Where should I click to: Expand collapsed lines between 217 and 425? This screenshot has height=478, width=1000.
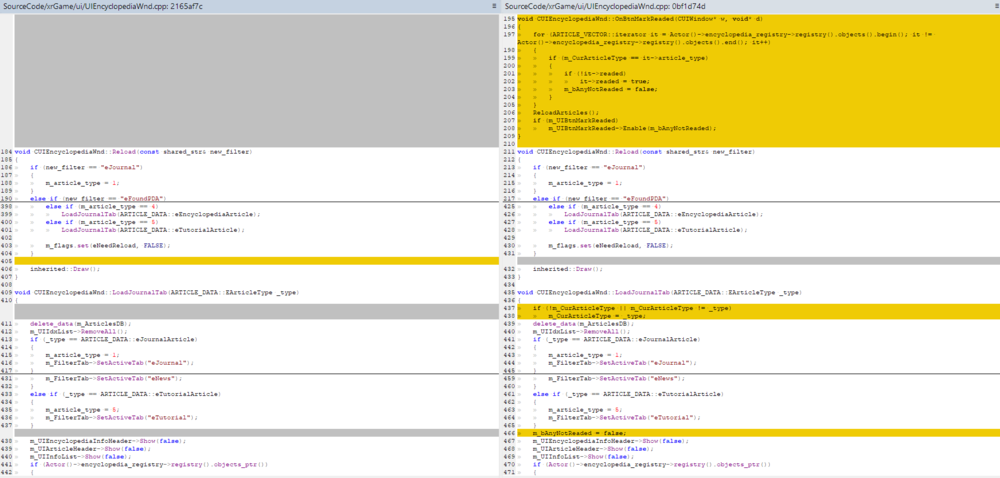point(750,201)
